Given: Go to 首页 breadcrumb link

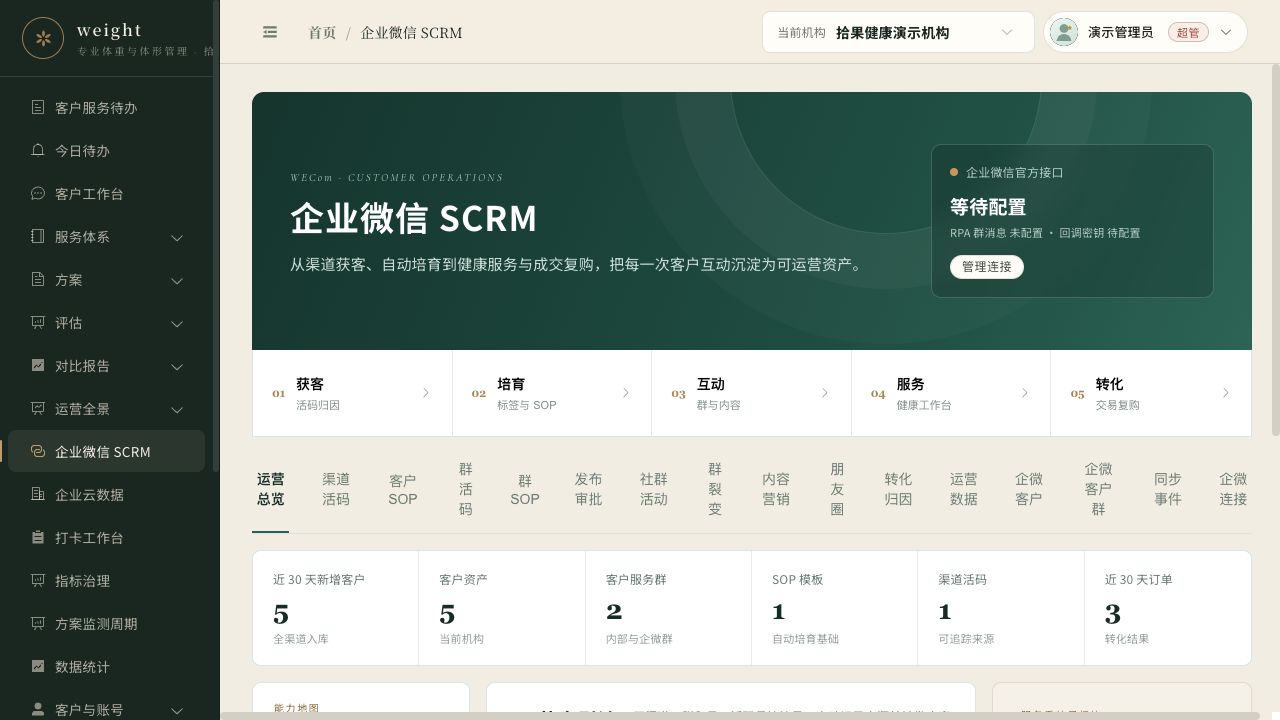Looking at the screenshot, I should pyautogui.click(x=322, y=32).
